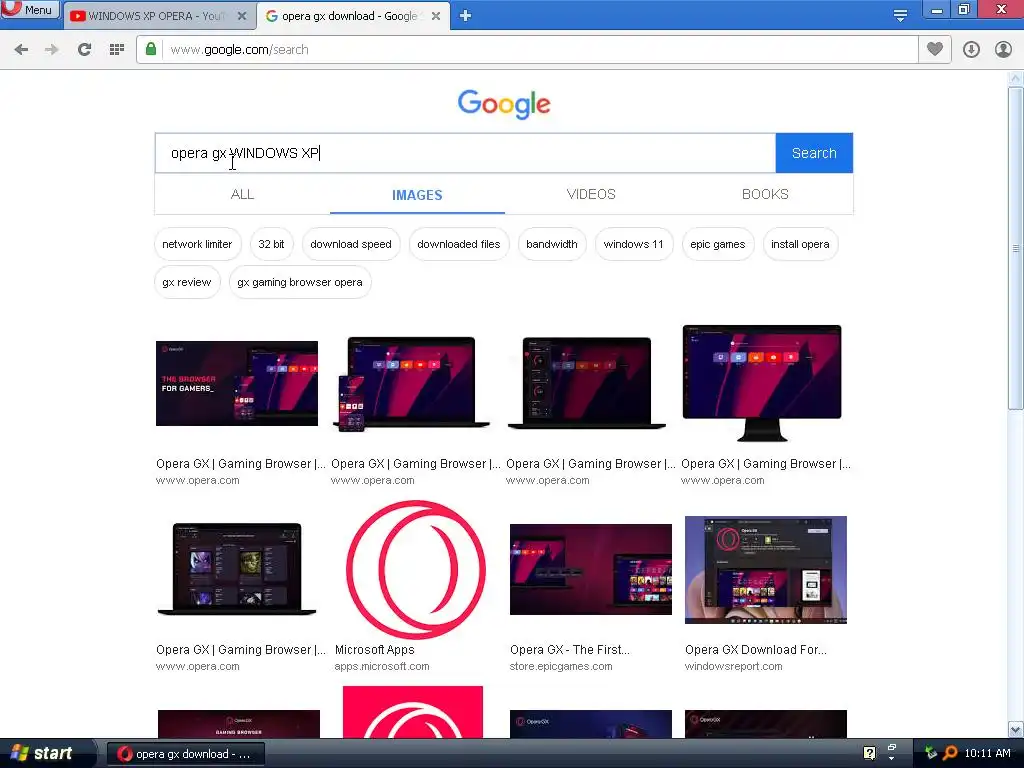The image size is (1024, 768).
Task: Open the windowsreport.com Opera GX thumbnail
Action: pos(765,569)
